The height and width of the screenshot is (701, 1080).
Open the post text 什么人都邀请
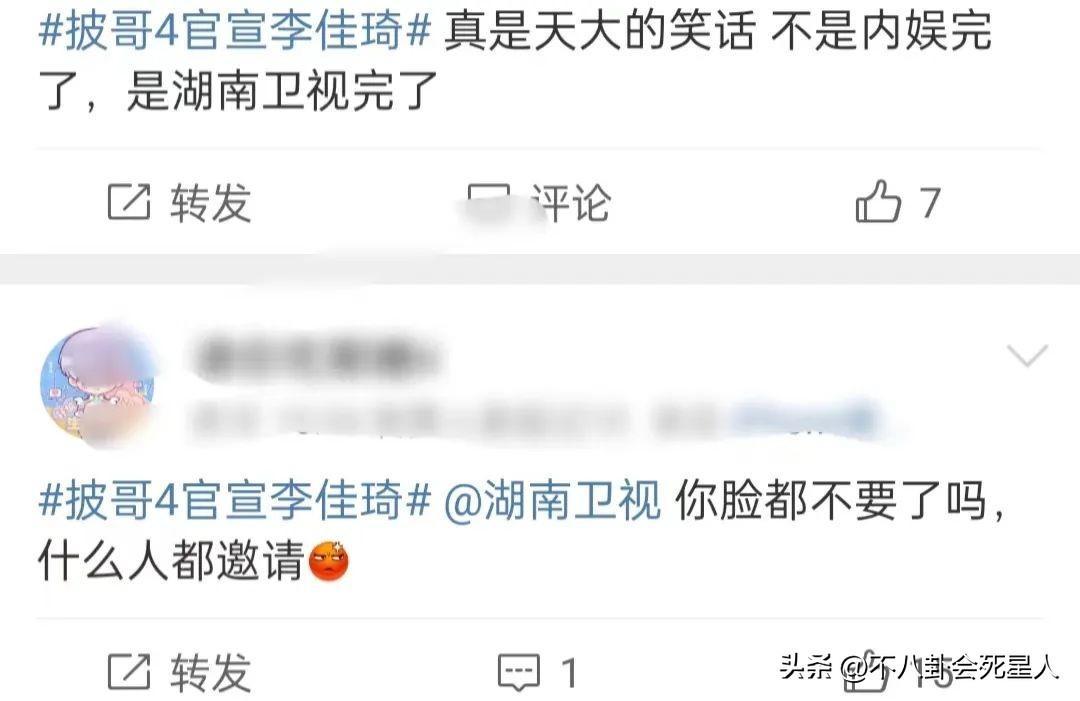[172, 561]
